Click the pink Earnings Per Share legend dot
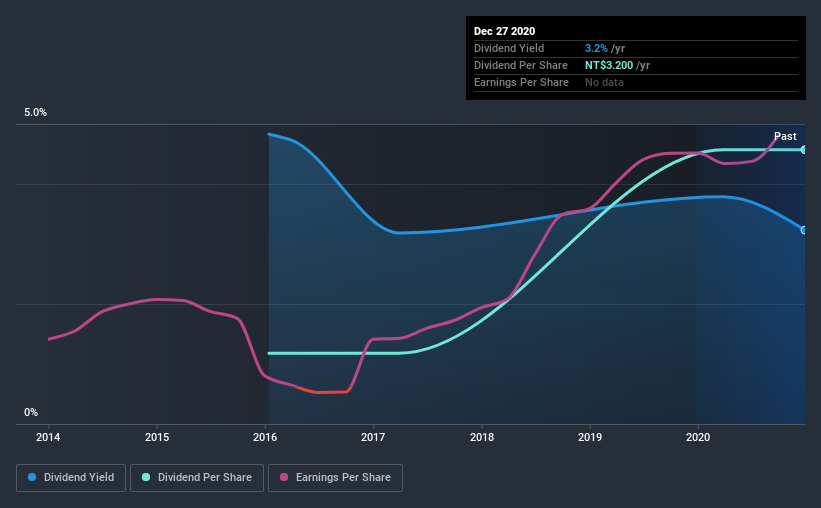 pos(284,477)
